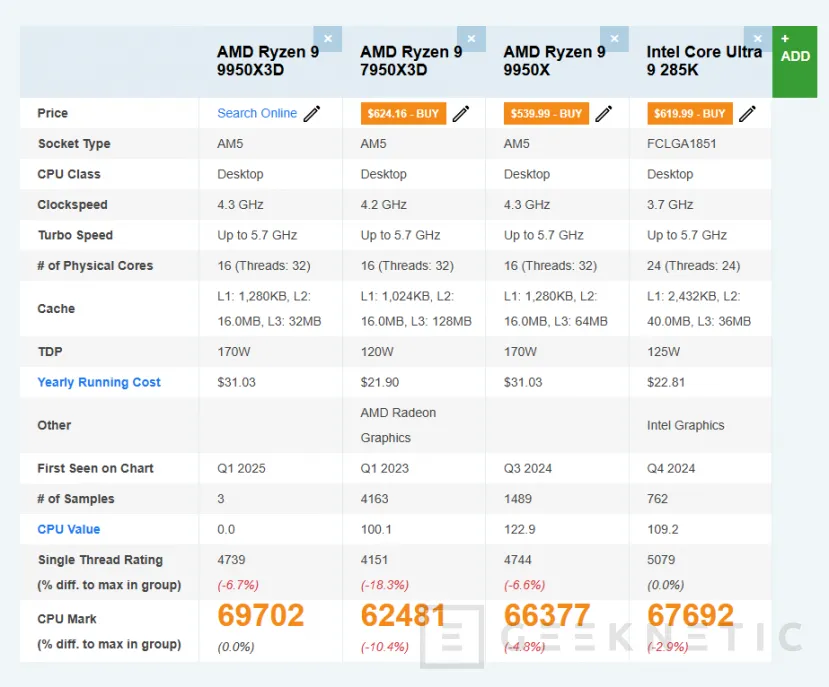Click CPU Mark score 62481
This screenshot has width=829, height=687.
[x=404, y=615]
